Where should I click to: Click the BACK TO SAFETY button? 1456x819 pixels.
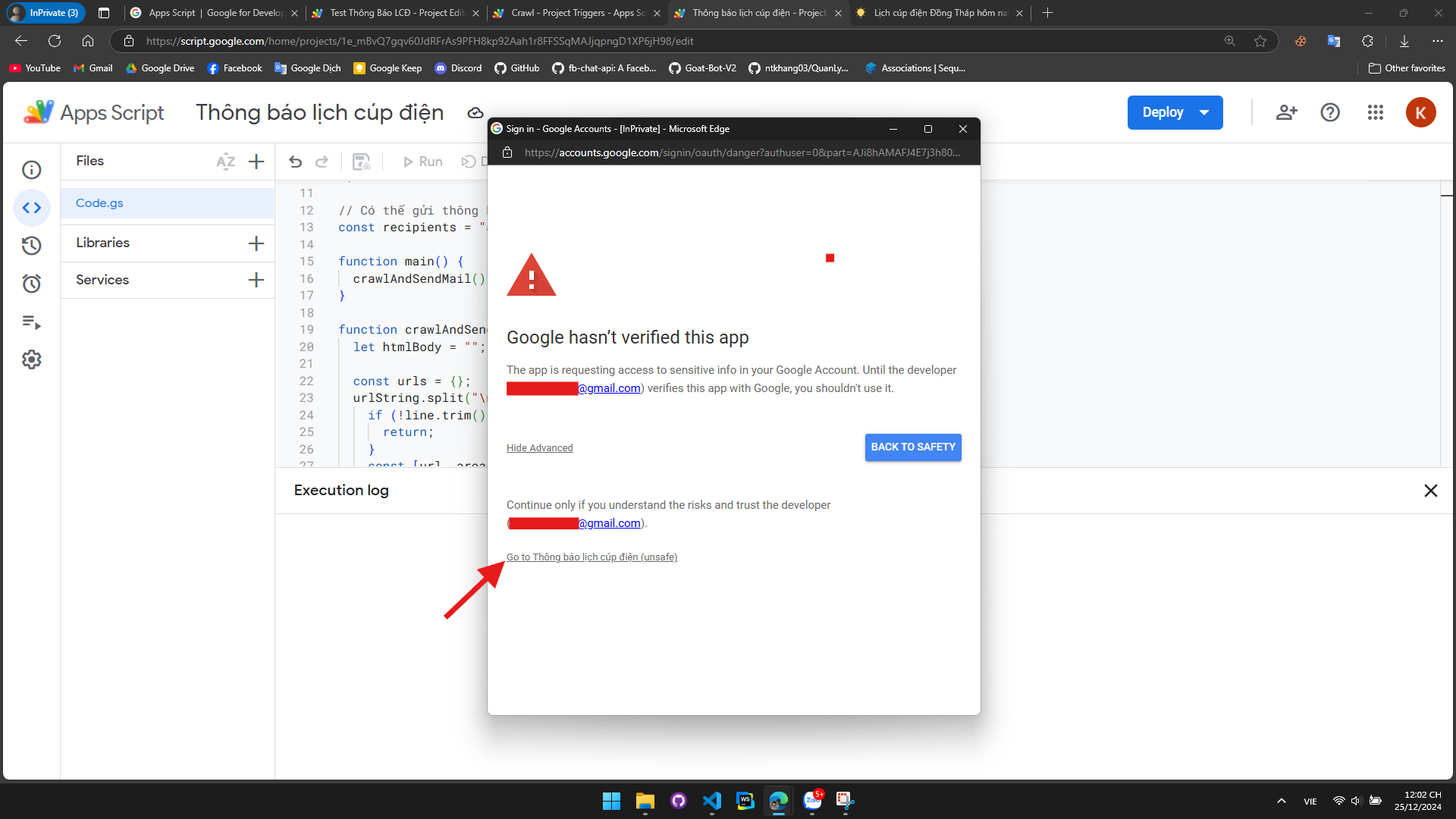point(913,447)
